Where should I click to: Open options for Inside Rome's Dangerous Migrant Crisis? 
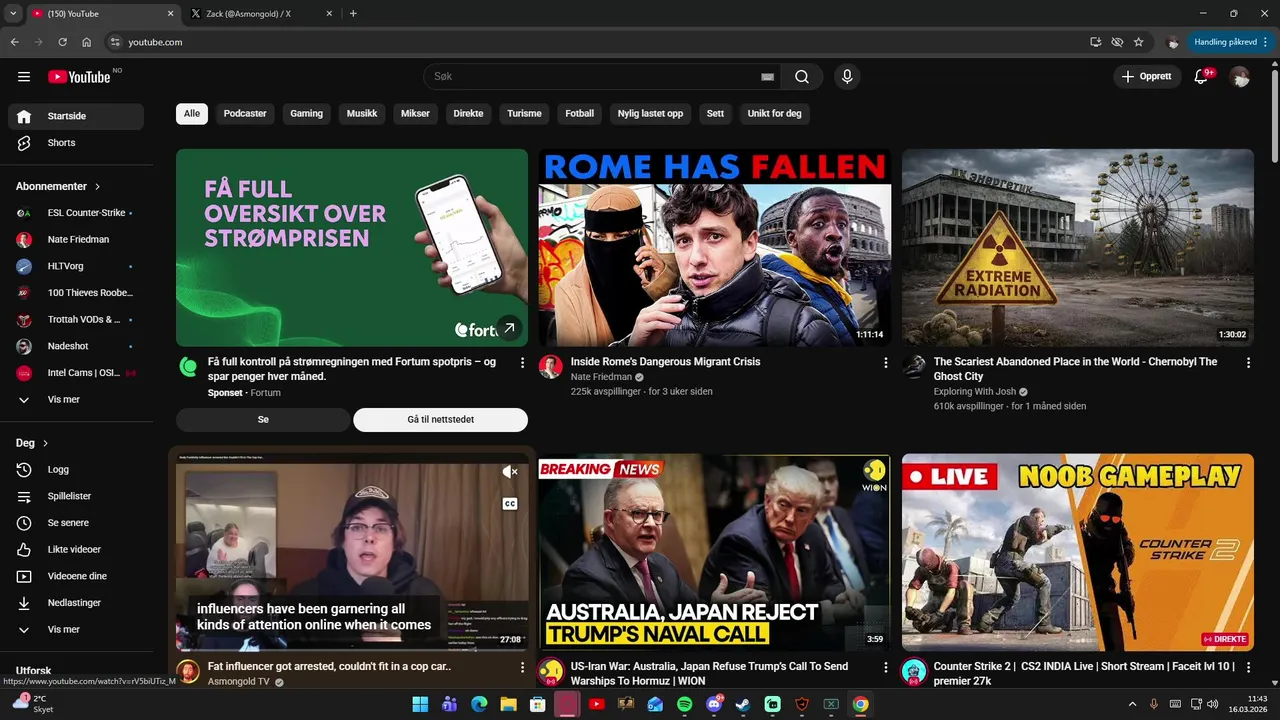885,363
